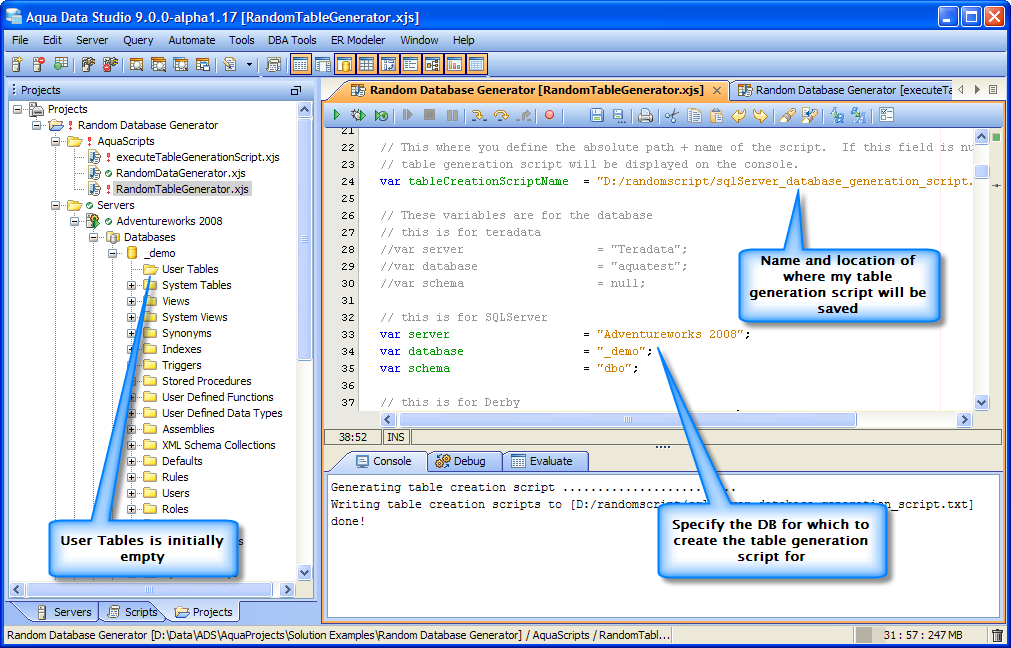Click the editor tabs scroll left arrow
Screen dimensions: 1011x648
[x=961, y=90]
